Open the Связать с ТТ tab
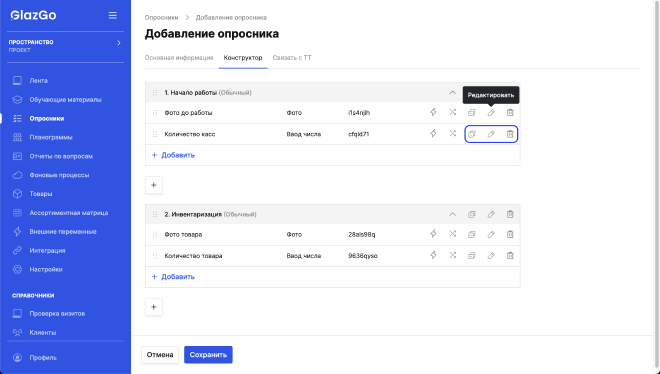This screenshot has height=374, width=660. click(292, 58)
